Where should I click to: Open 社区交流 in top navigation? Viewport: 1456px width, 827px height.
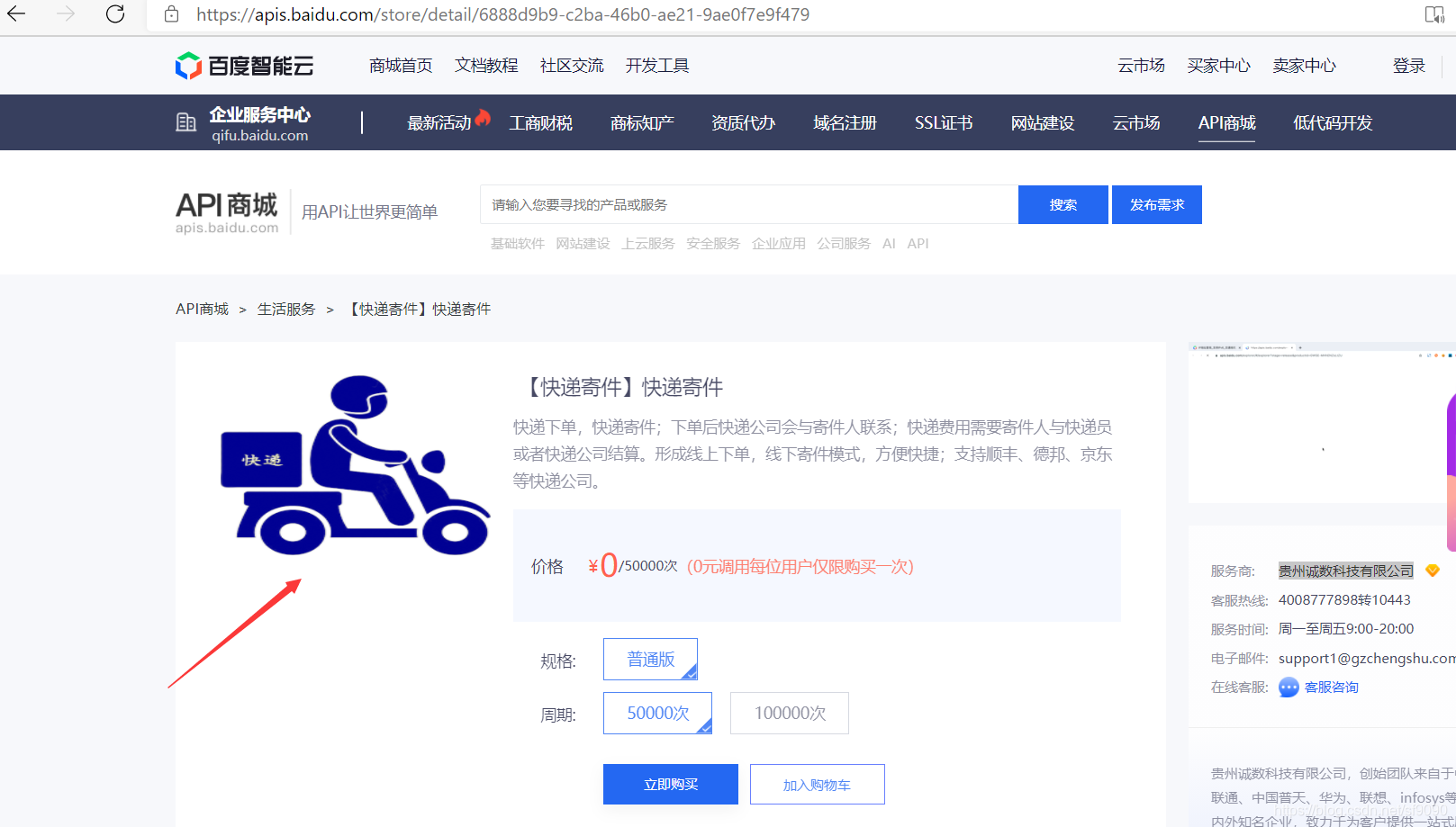tap(572, 66)
